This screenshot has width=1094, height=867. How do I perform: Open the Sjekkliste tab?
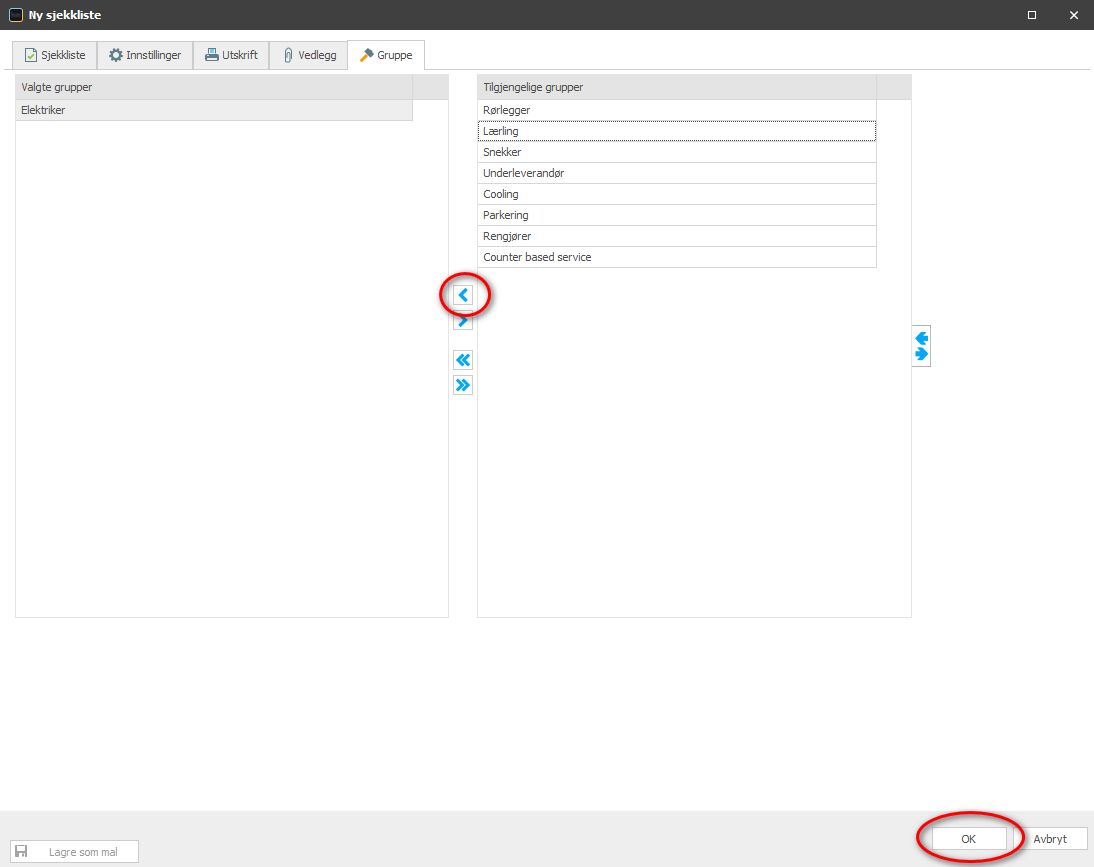55,55
